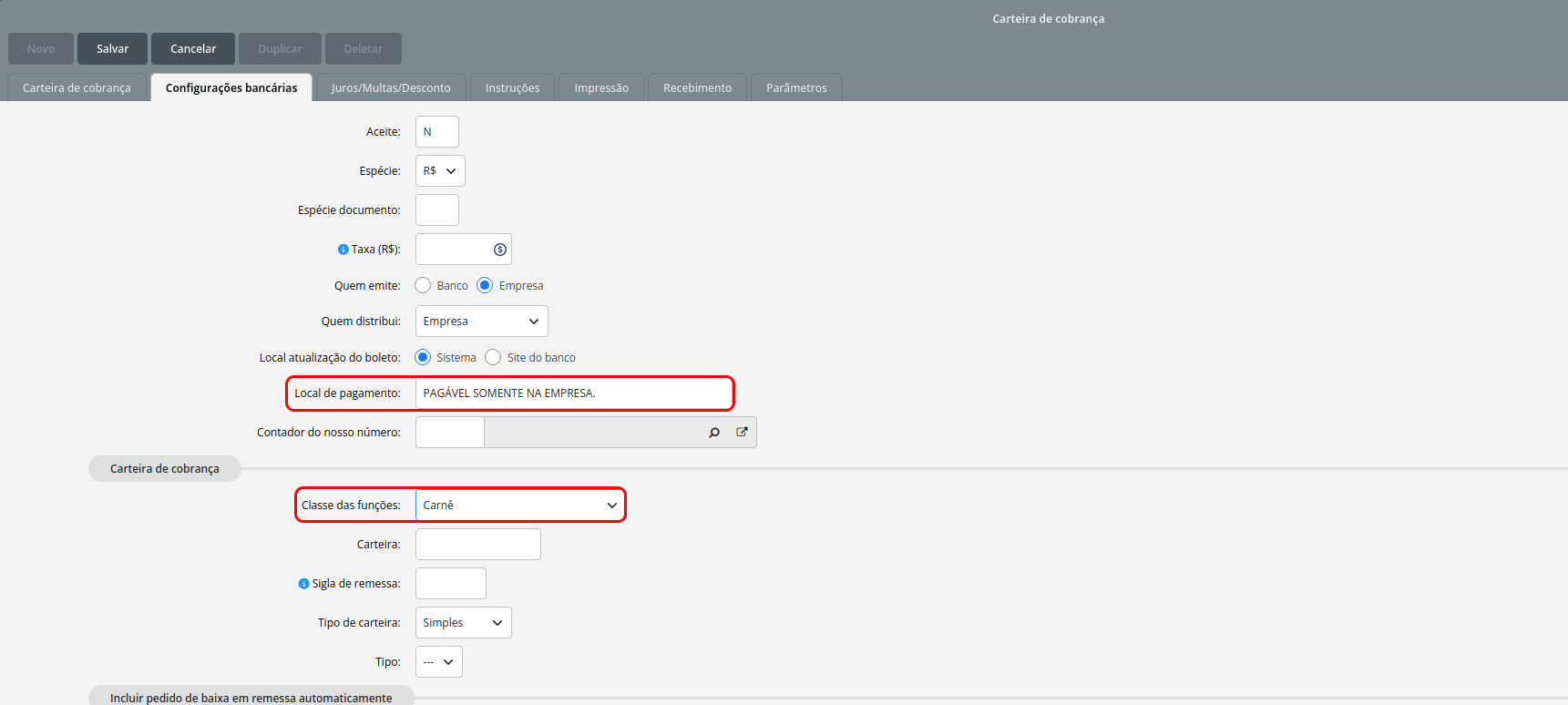Open the Tipo de carteira dropdown
The width and height of the screenshot is (1568, 705).
[464, 623]
